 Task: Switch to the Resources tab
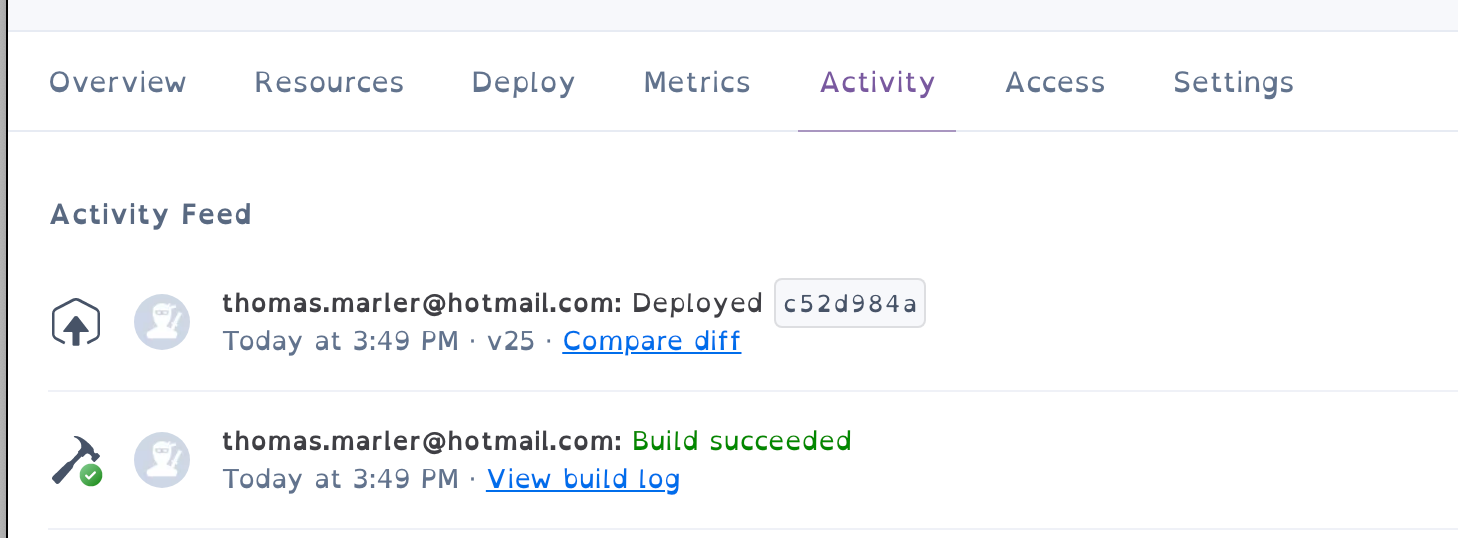tap(329, 82)
